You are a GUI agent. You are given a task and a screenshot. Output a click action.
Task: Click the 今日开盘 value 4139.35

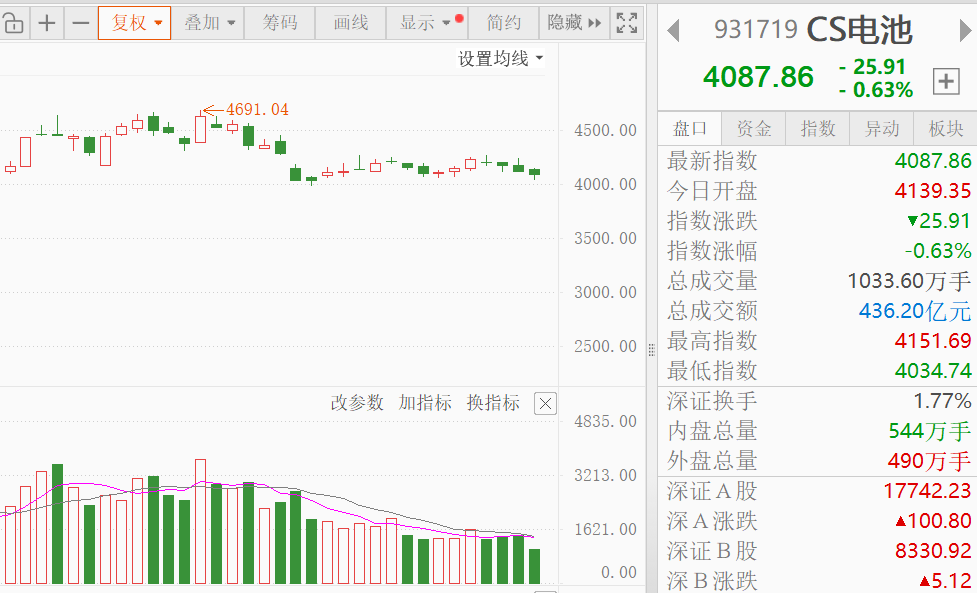933,191
